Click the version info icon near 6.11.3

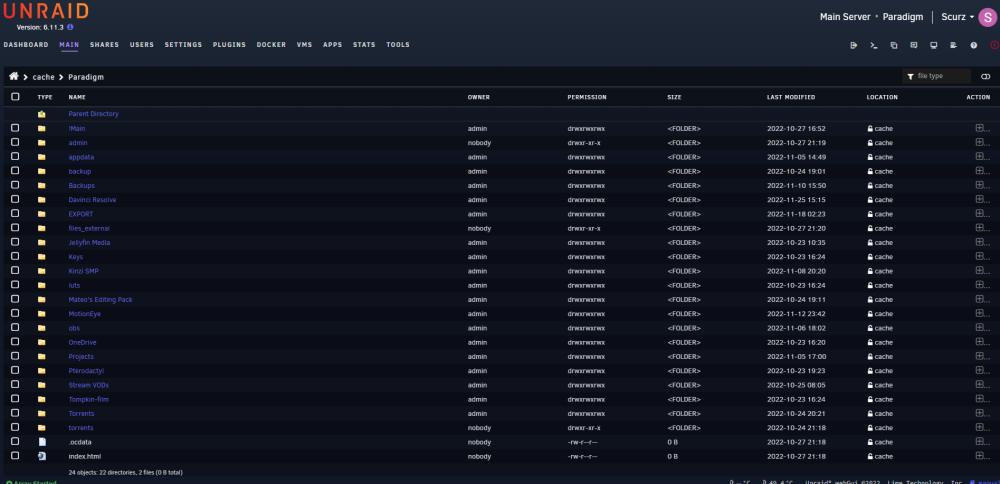(x=70, y=27)
